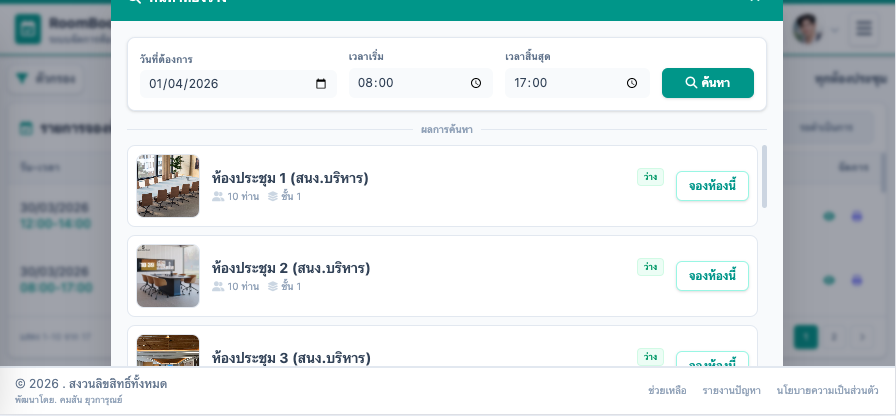Image resolution: width=896 pixels, height=416 pixels.
Task: Open the clock picker for end time 17:00
Action: click(632, 83)
